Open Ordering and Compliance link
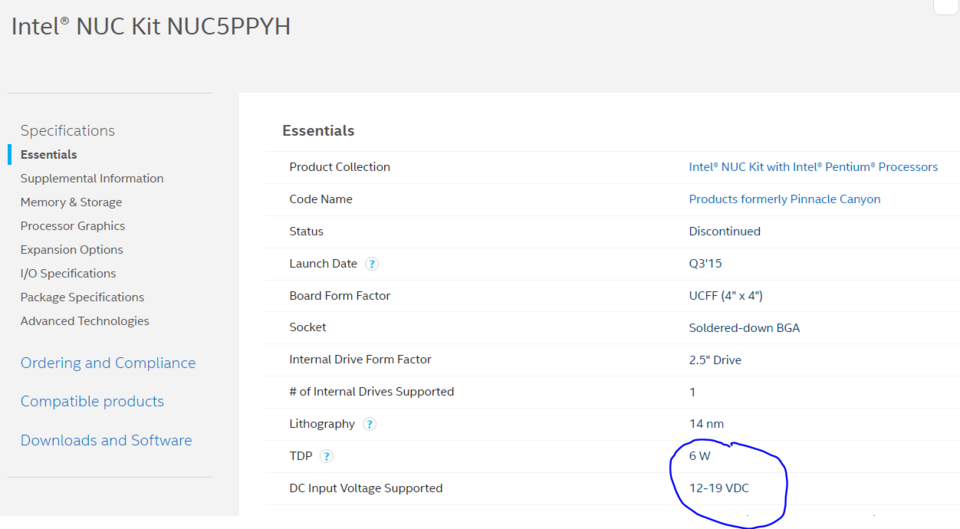Image resolution: width=960 pixels, height=529 pixels. (x=108, y=363)
